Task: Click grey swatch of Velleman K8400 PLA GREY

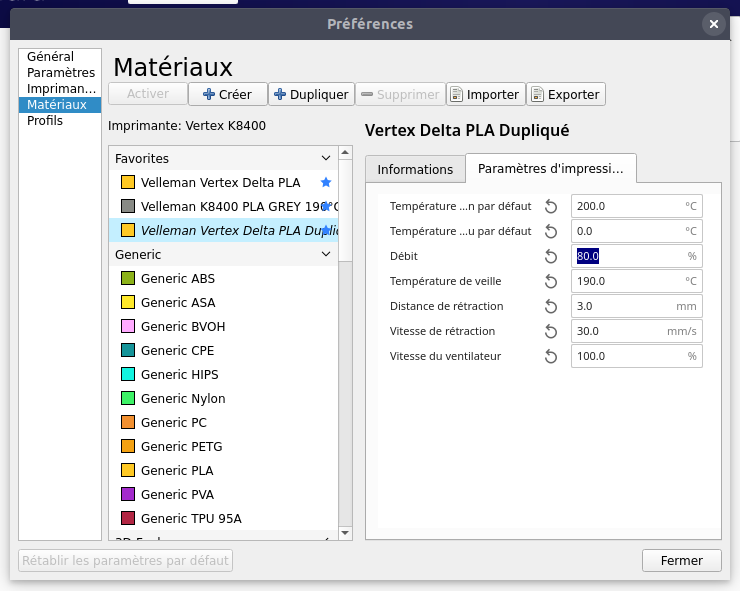Action: pyautogui.click(x=128, y=206)
